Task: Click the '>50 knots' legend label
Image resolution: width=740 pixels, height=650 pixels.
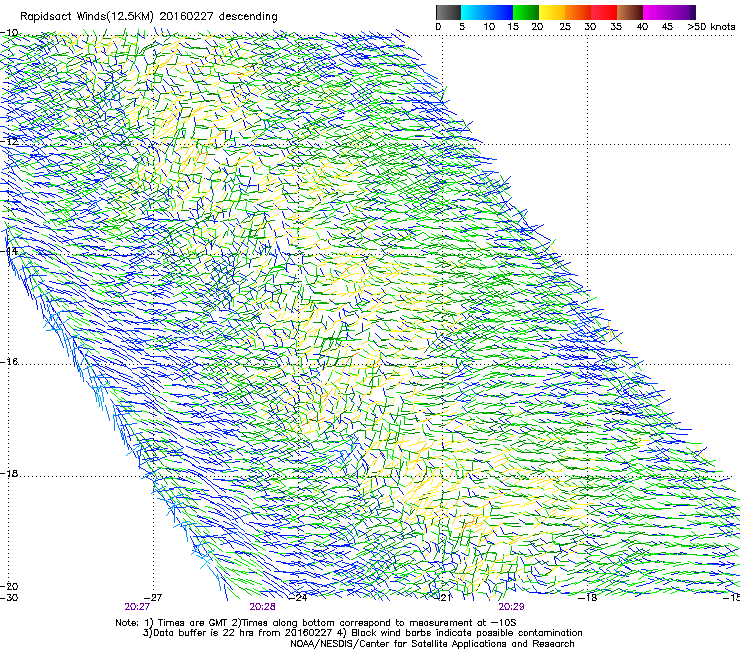Action: coord(711,27)
